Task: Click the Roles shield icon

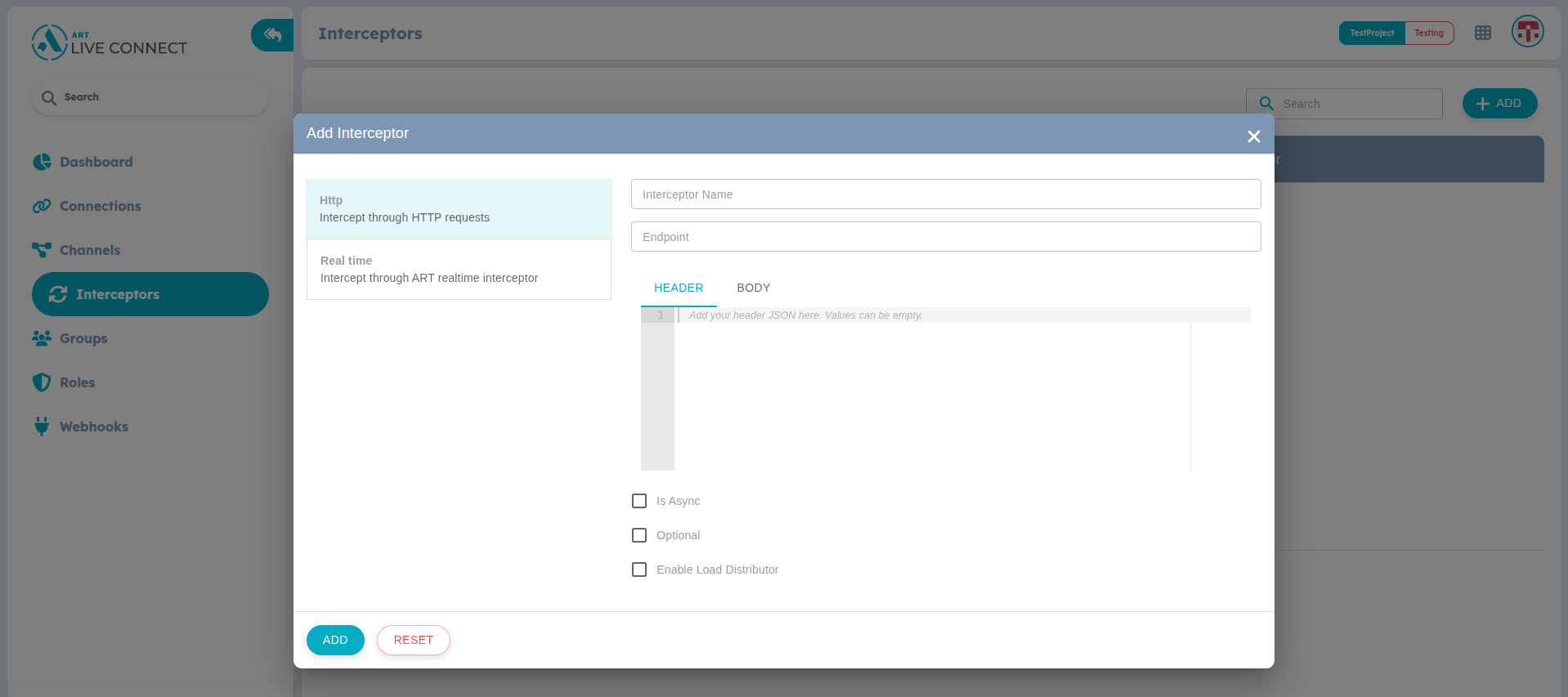Action: tap(42, 382)
